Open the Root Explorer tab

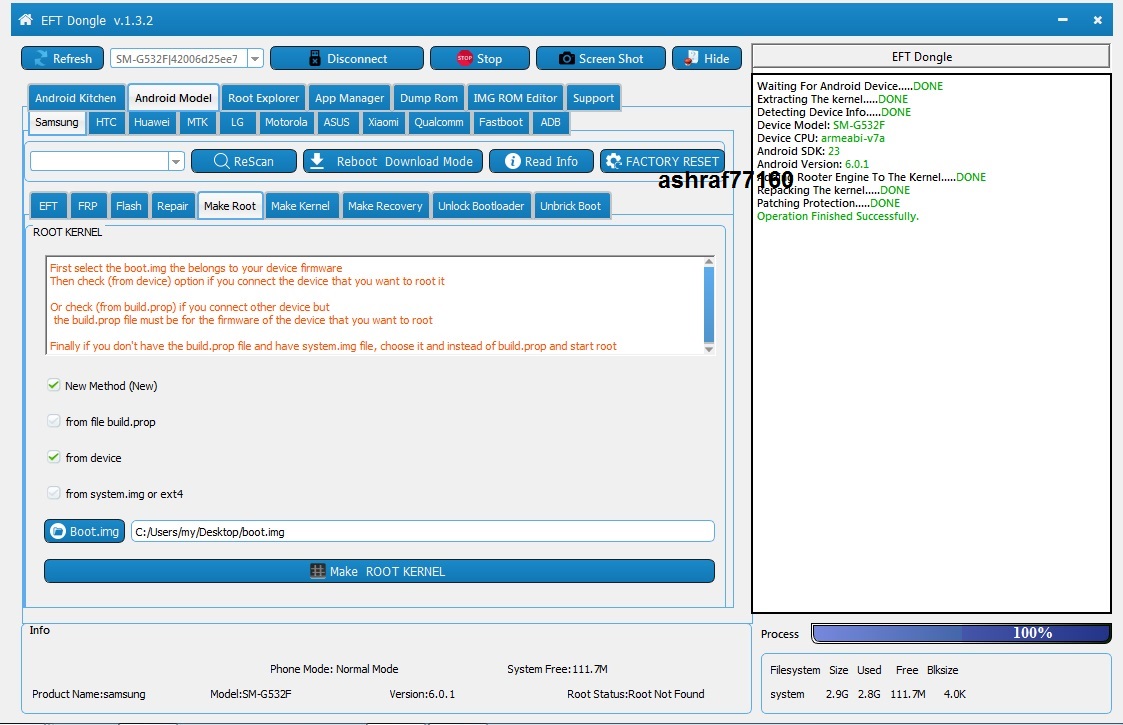click(264, 98)
